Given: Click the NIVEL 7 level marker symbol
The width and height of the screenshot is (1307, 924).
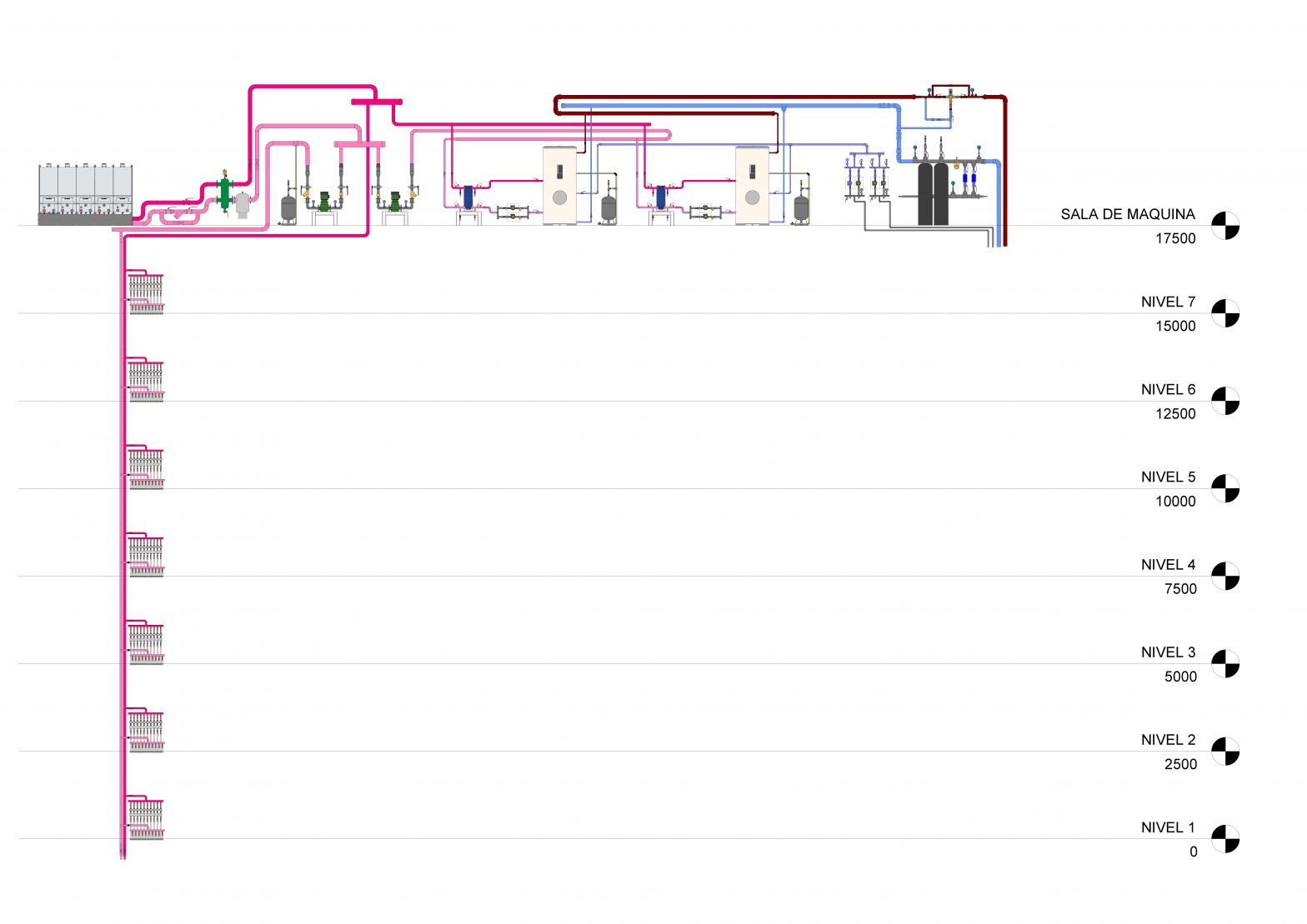Looking at the screenshot, I should coord(1224,313).
